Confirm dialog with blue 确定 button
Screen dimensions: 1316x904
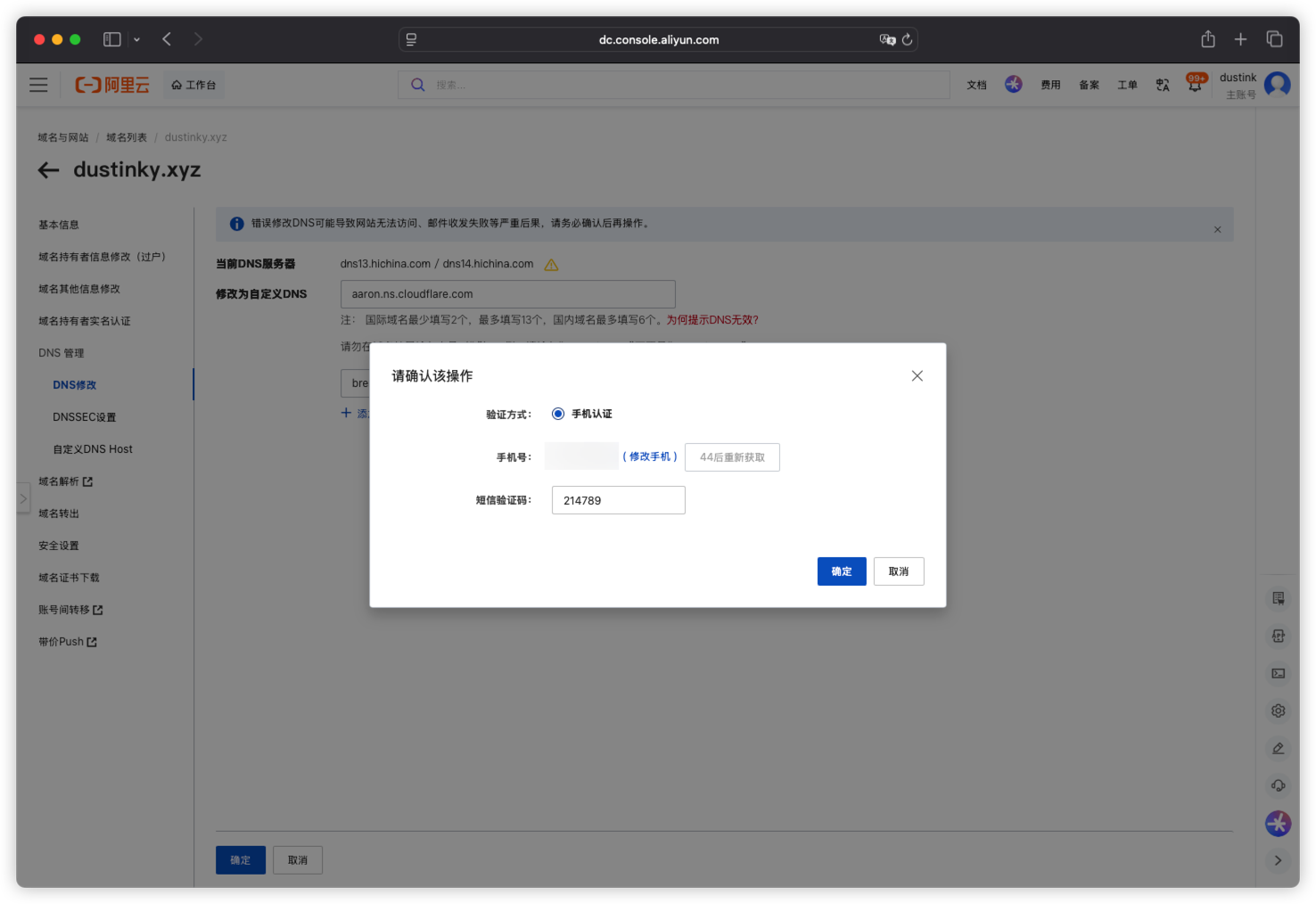pyautogui.click(x=842, y=571)
